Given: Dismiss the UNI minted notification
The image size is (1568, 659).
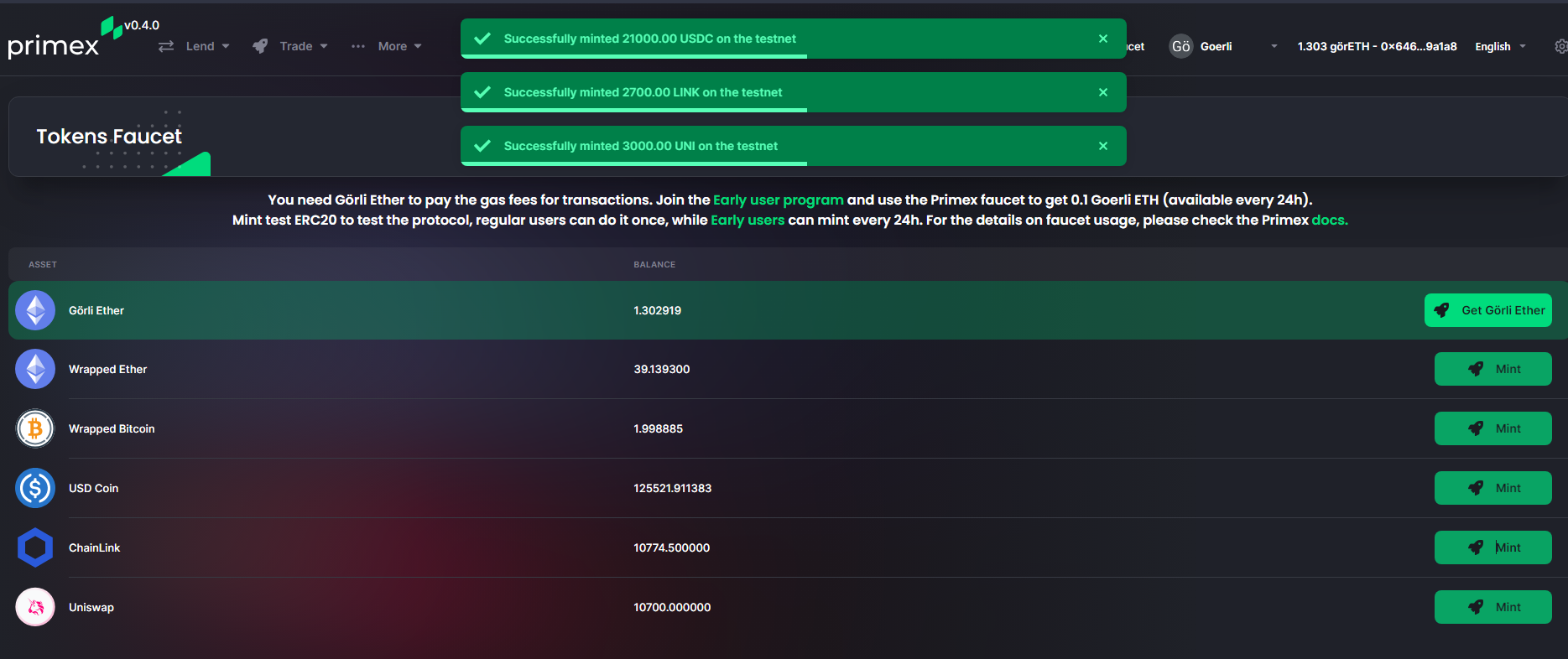Looking at the screenshot, I should pos(1103,146).
